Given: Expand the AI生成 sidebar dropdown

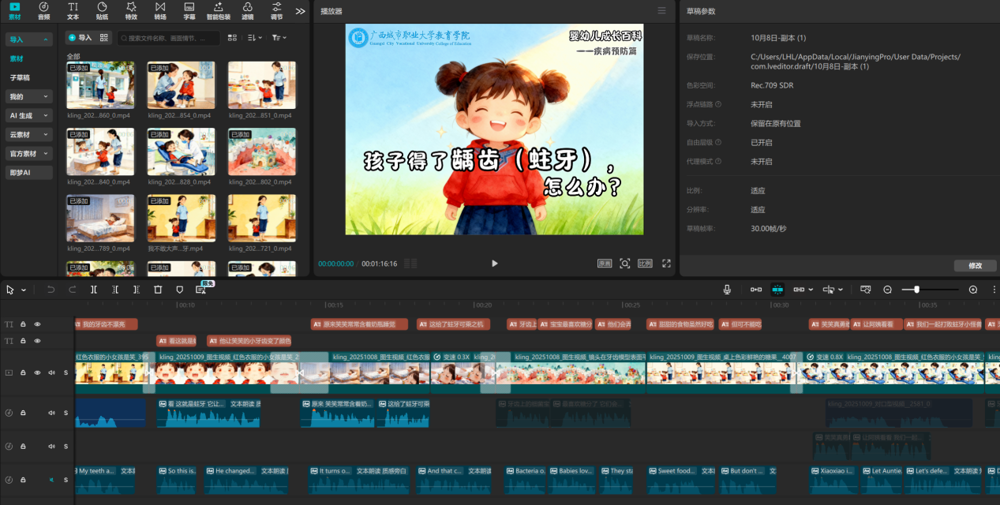Looking at the screenshot, I should click(x=29, y=115).
